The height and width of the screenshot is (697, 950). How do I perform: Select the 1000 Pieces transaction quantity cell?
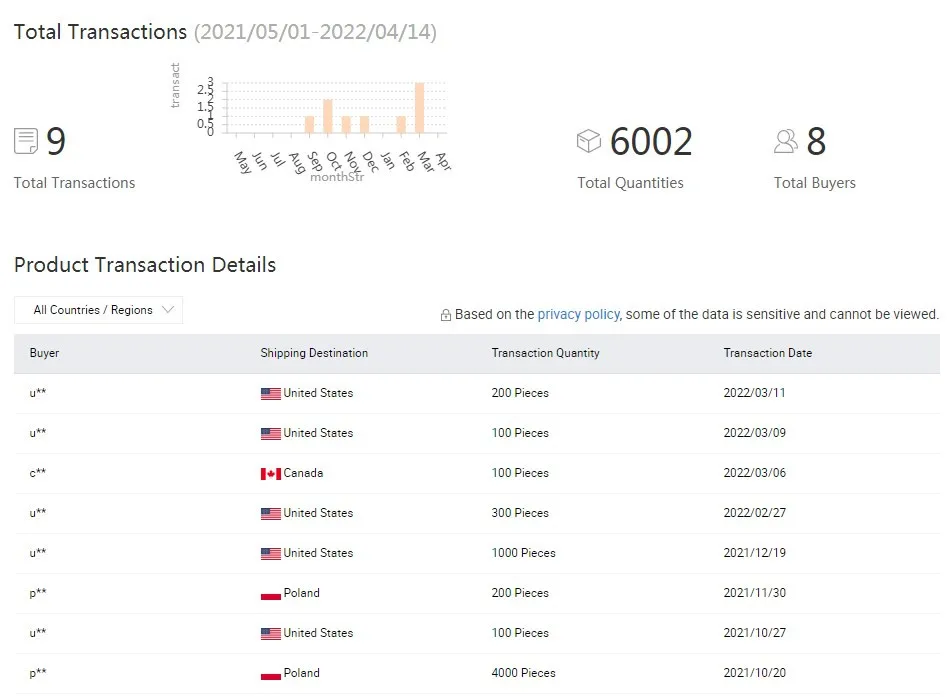click(x=523, y=553)
